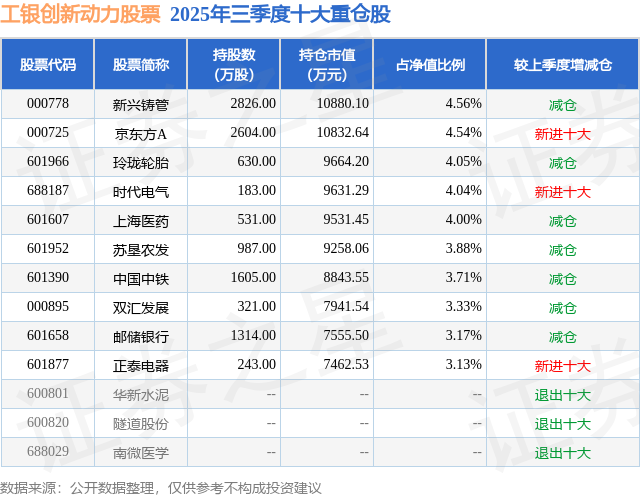Click stock name 上海医药

141,221
